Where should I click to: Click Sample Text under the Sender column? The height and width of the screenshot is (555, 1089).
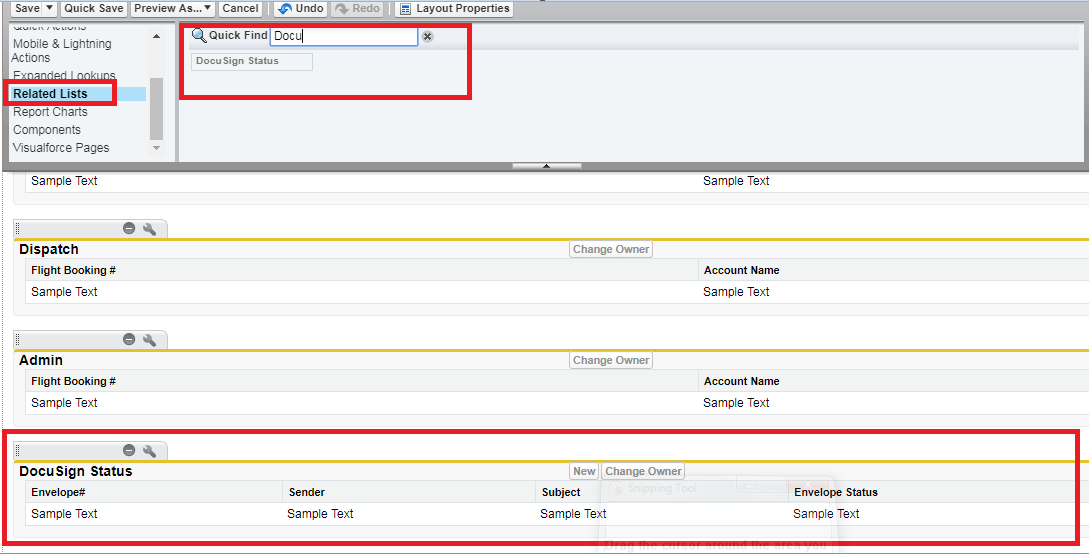point(320,514)
